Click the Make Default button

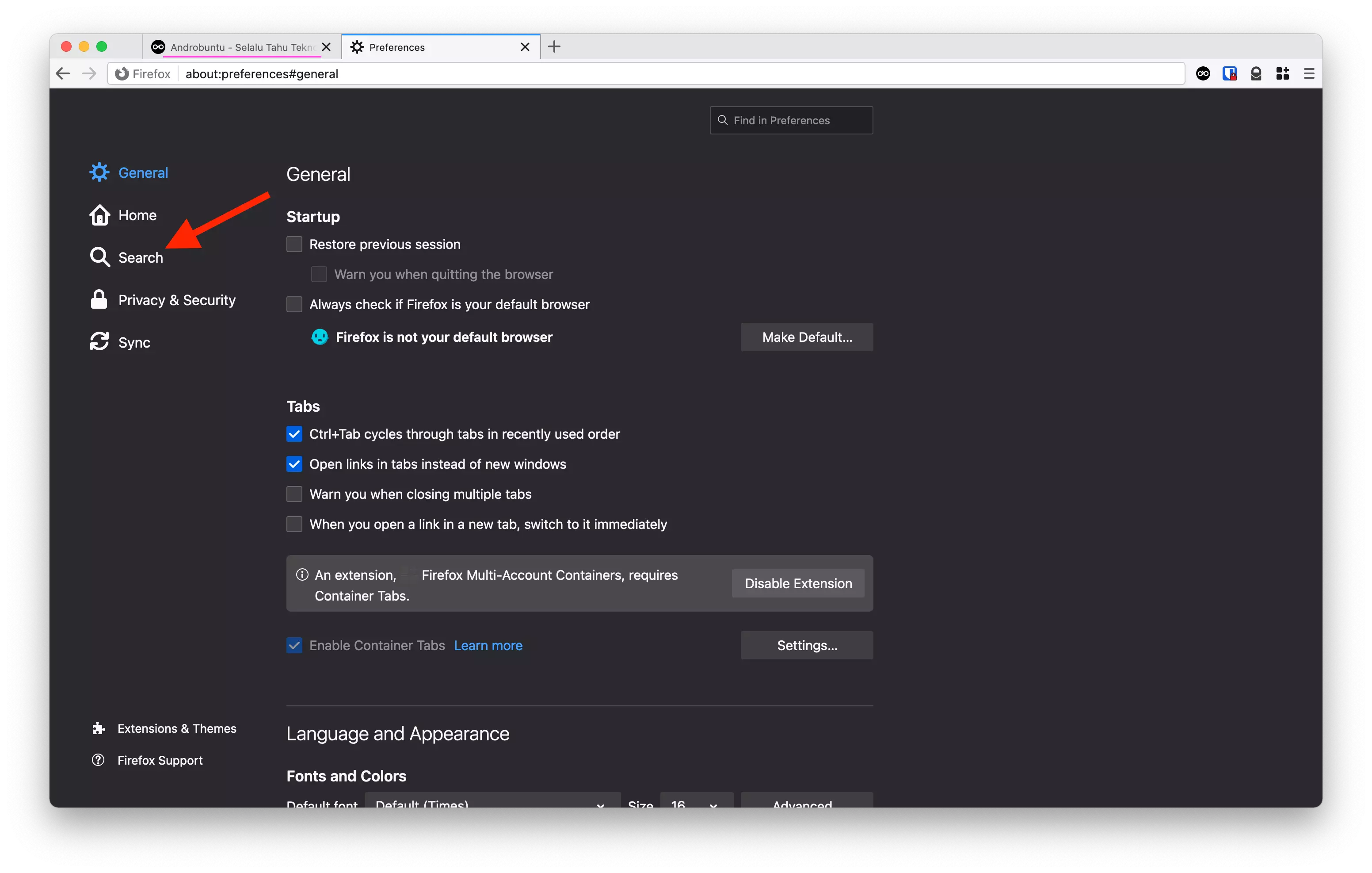click(x=807, y=337)
